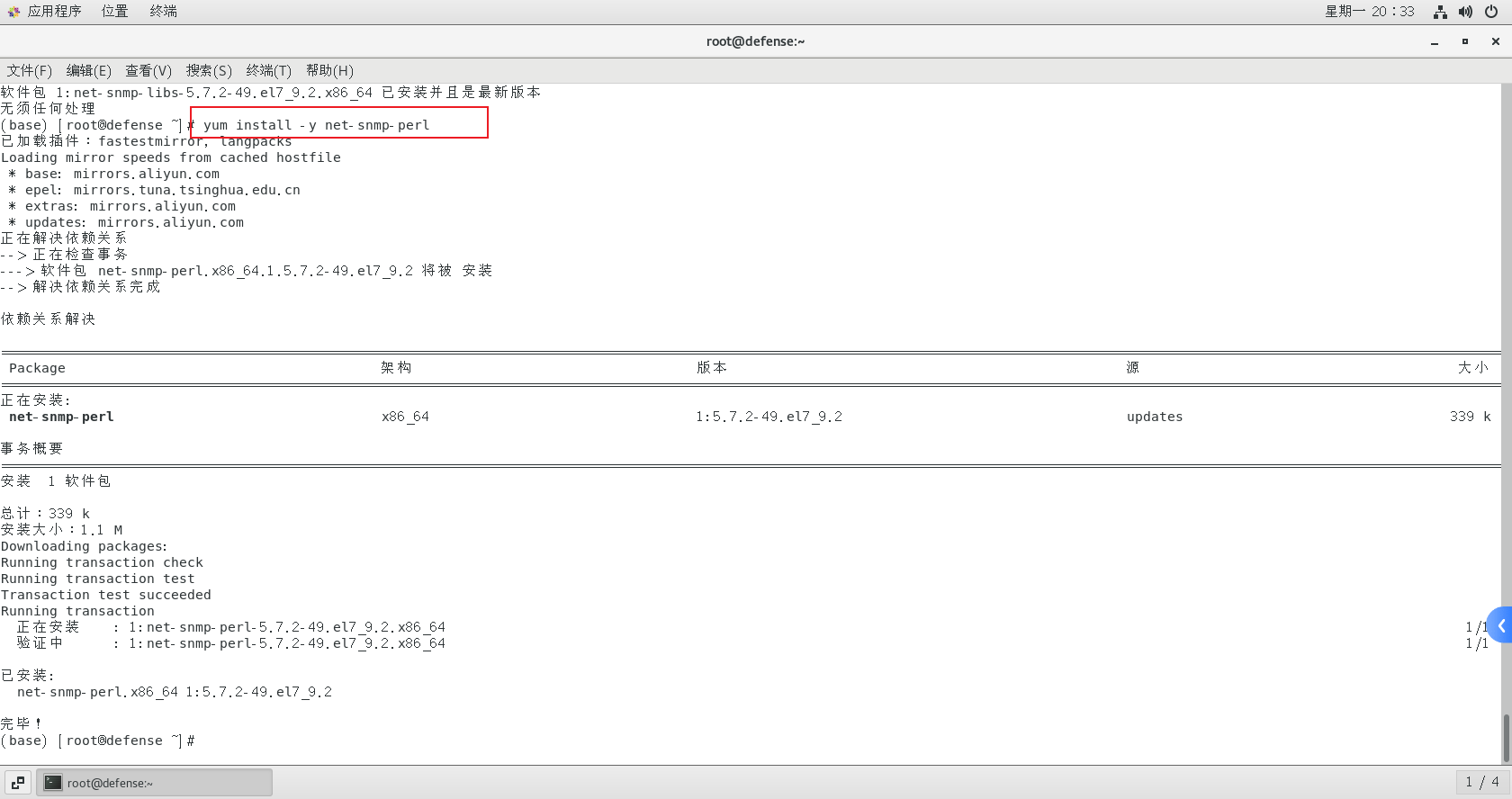1512x799 pixels.
Task: Click the 大小 column header
Action: (x=1473, y=367)
